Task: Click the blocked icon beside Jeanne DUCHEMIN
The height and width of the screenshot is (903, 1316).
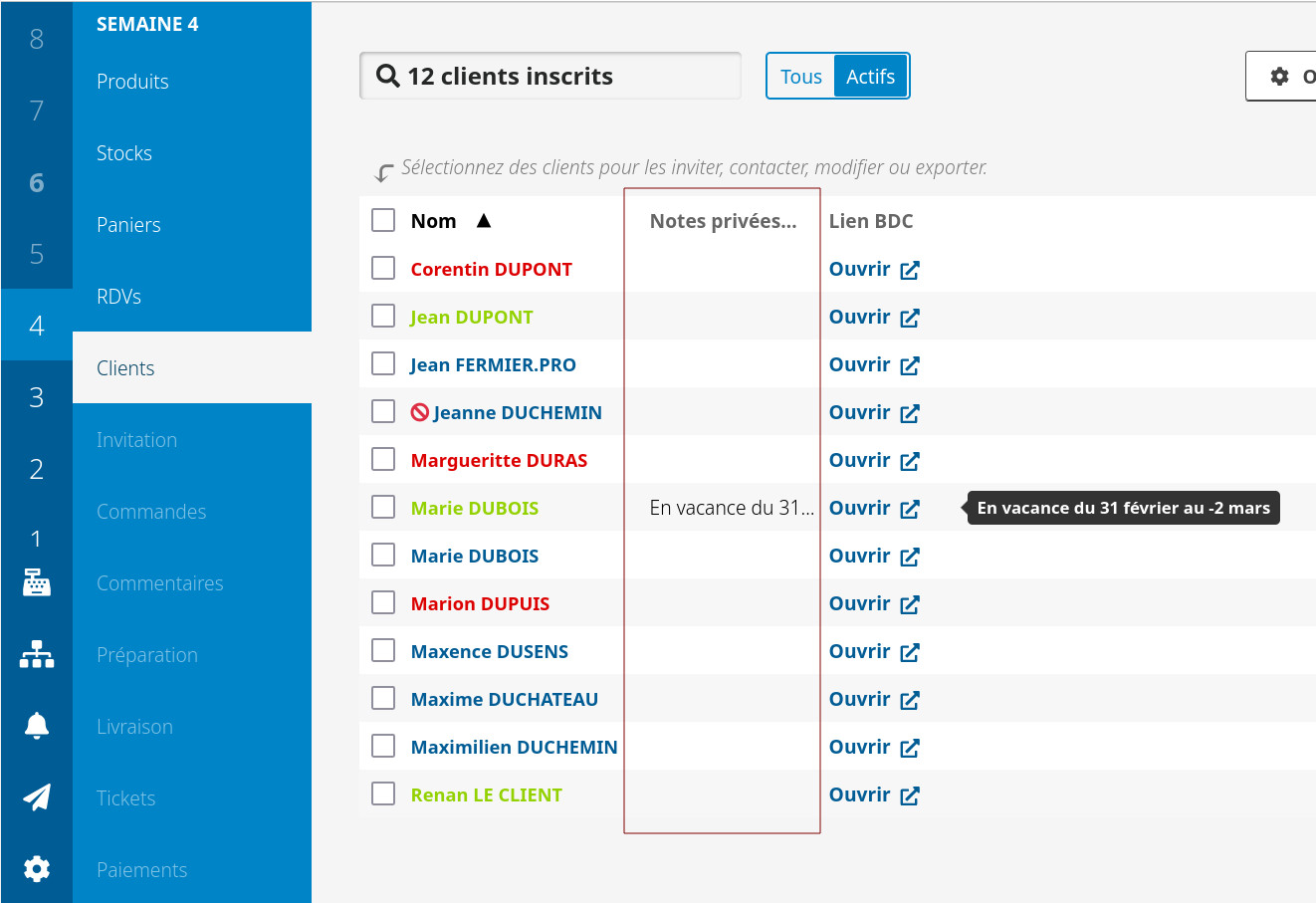Action: coord(420,412)
